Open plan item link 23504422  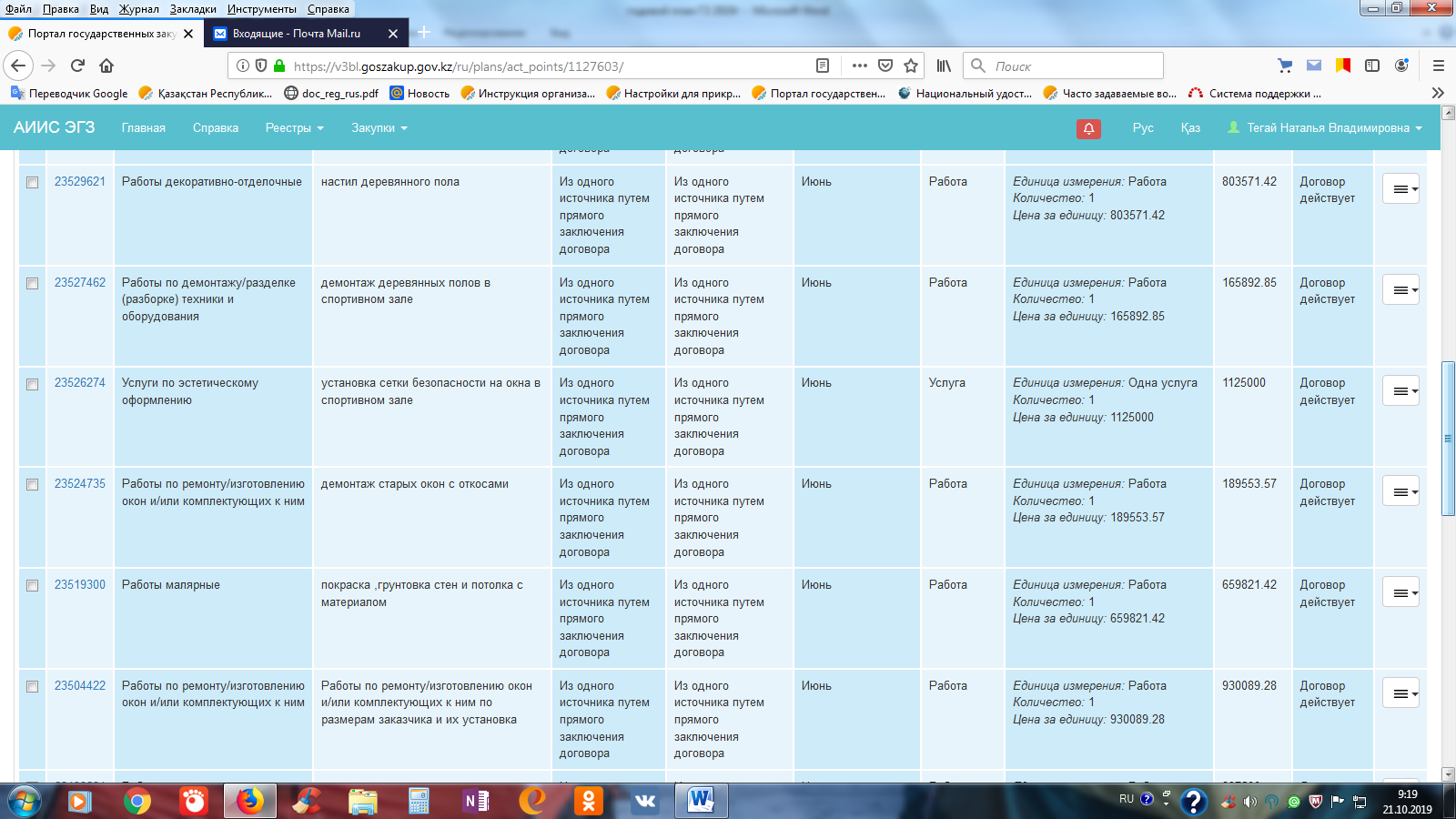click(80, 685)
